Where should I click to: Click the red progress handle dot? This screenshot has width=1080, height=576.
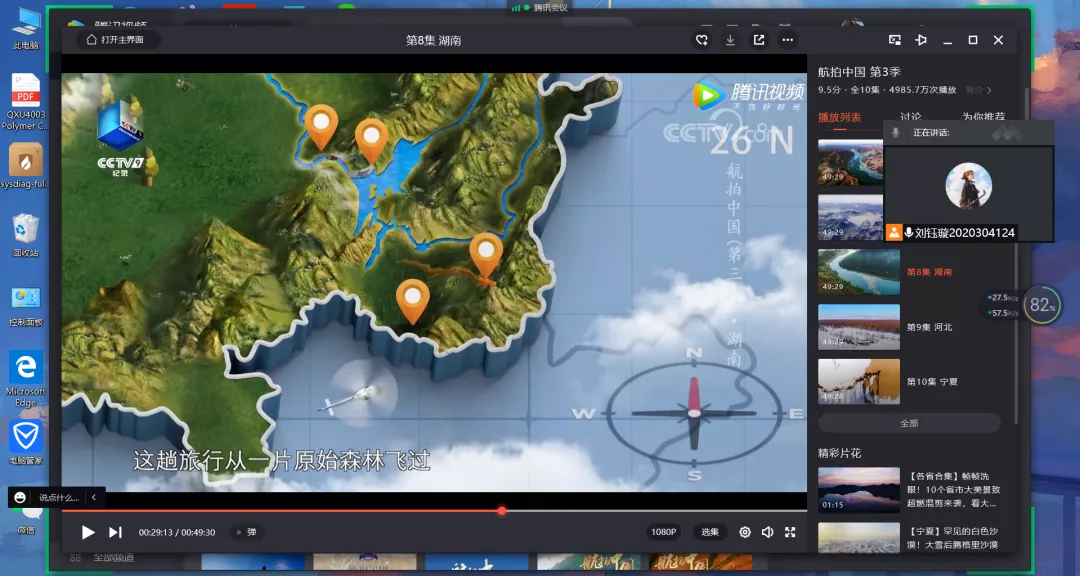click(502, 511)
